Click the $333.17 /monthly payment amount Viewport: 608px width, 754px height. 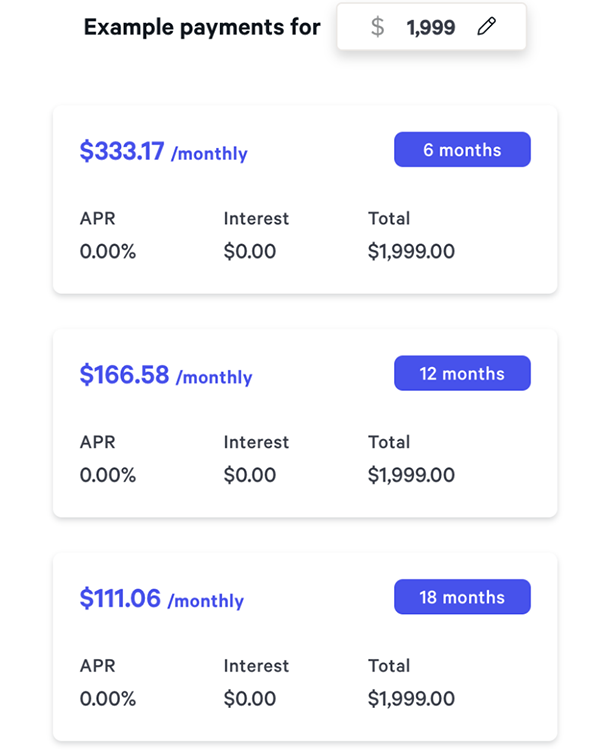tap(163, 152)
